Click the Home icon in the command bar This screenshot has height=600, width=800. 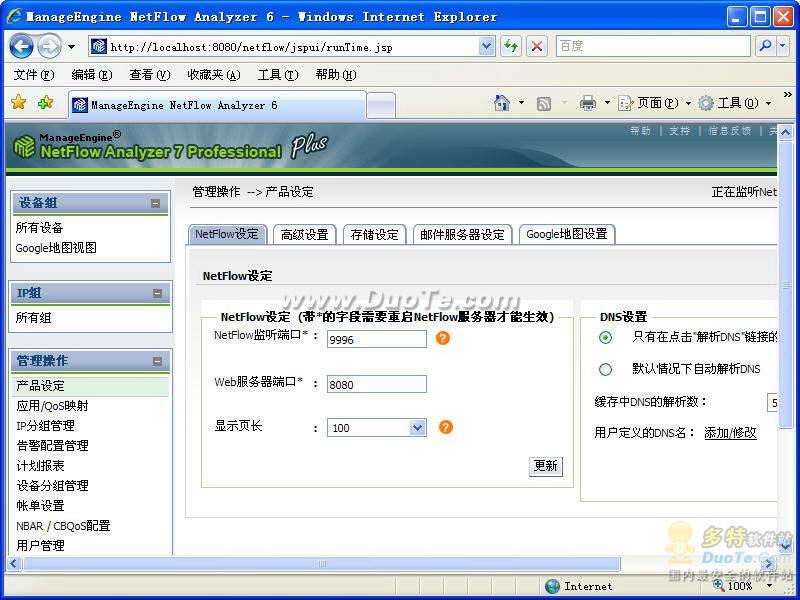(x=502, y=103)
